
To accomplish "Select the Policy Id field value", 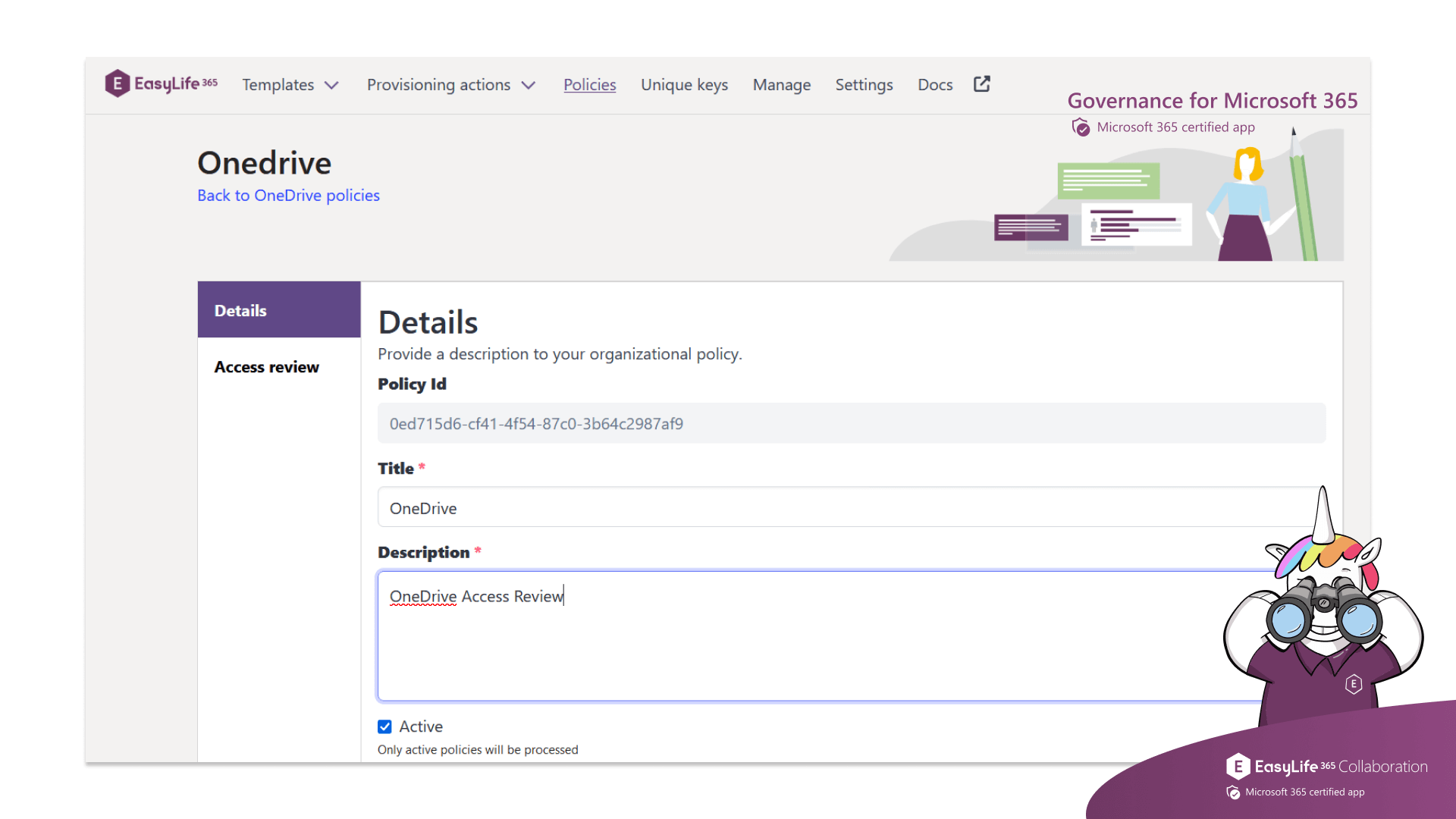I will pos(536,423).
